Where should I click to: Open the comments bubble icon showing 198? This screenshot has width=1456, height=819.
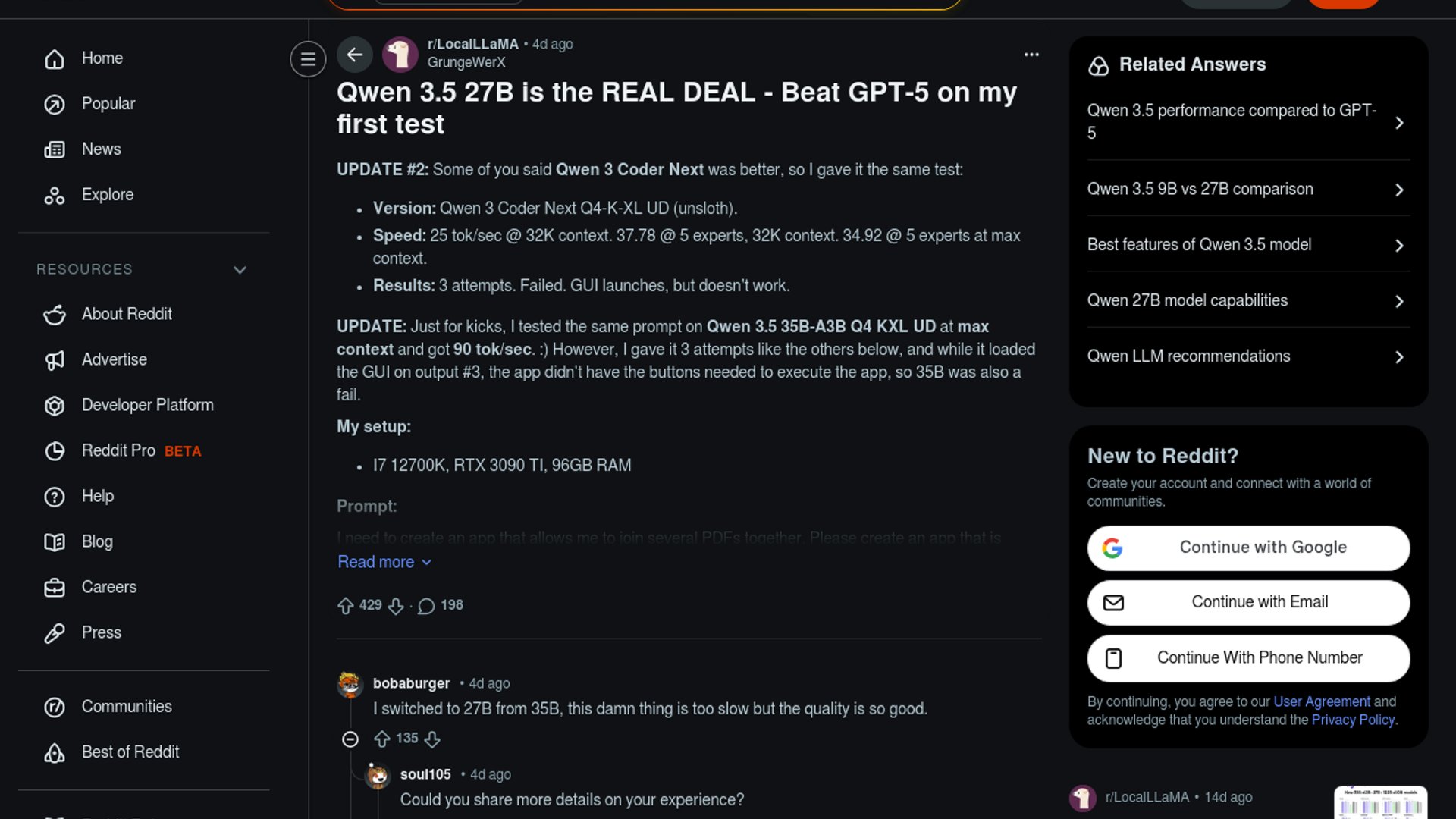pyautogui.click(x=426, y=605)
